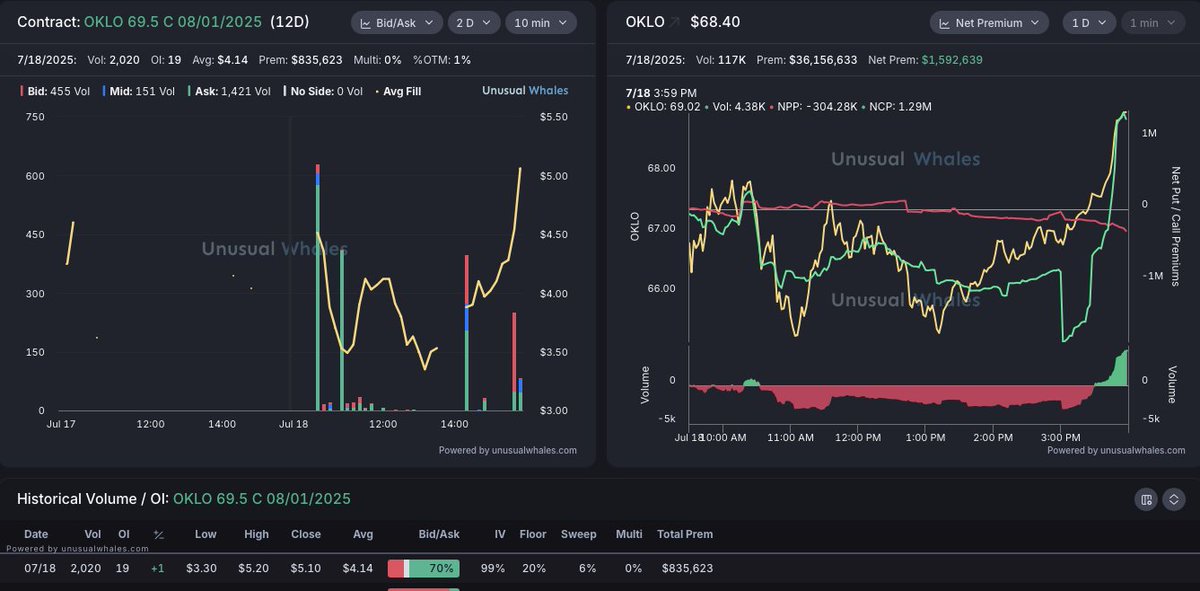Toggle the Mid volume legend series
This screenshot has width=1200, height=591.
tap(139, 91)
